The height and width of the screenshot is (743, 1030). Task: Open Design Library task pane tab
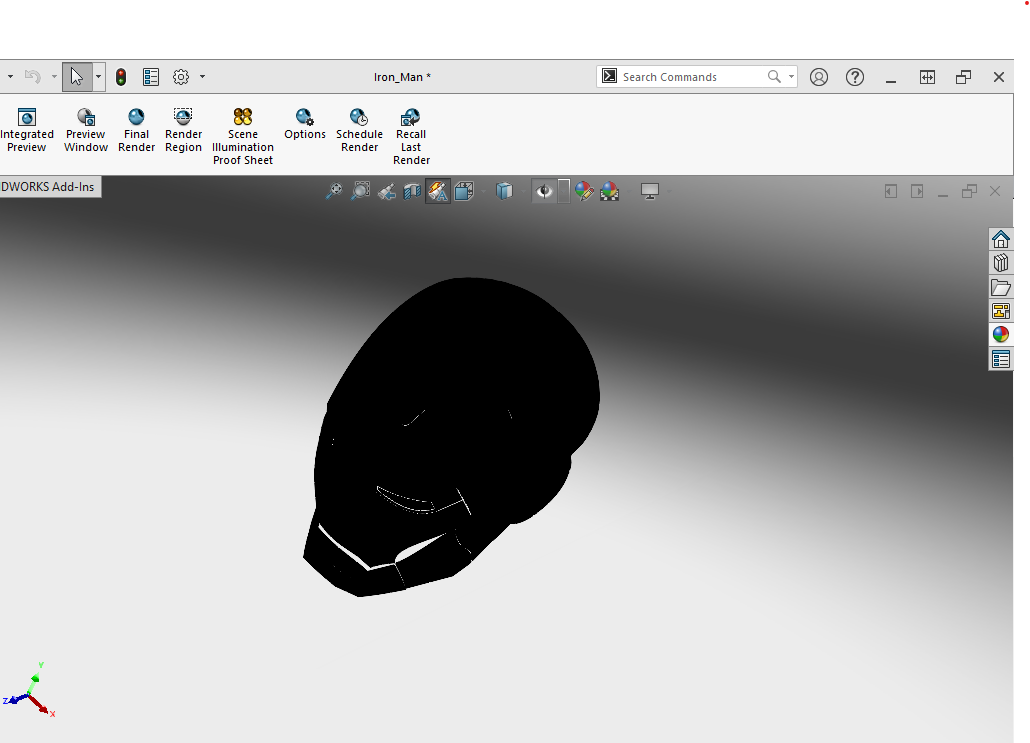tap(1000, 263)
